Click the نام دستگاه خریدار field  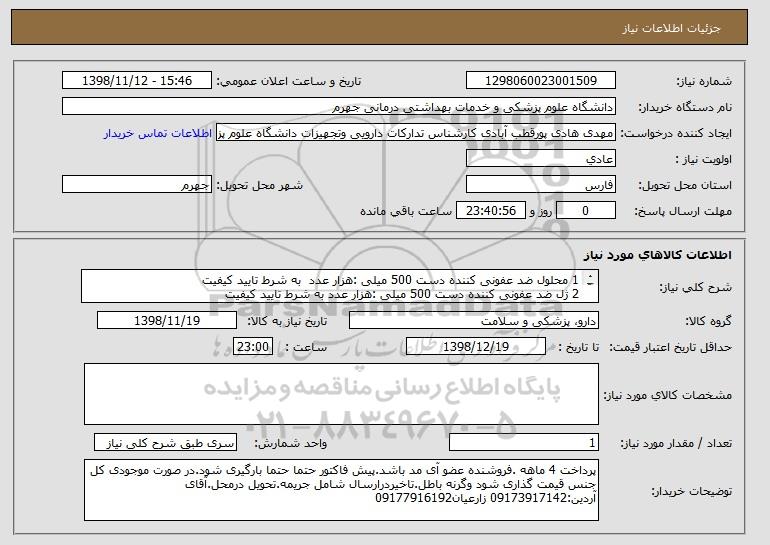[x=339, y=107]
